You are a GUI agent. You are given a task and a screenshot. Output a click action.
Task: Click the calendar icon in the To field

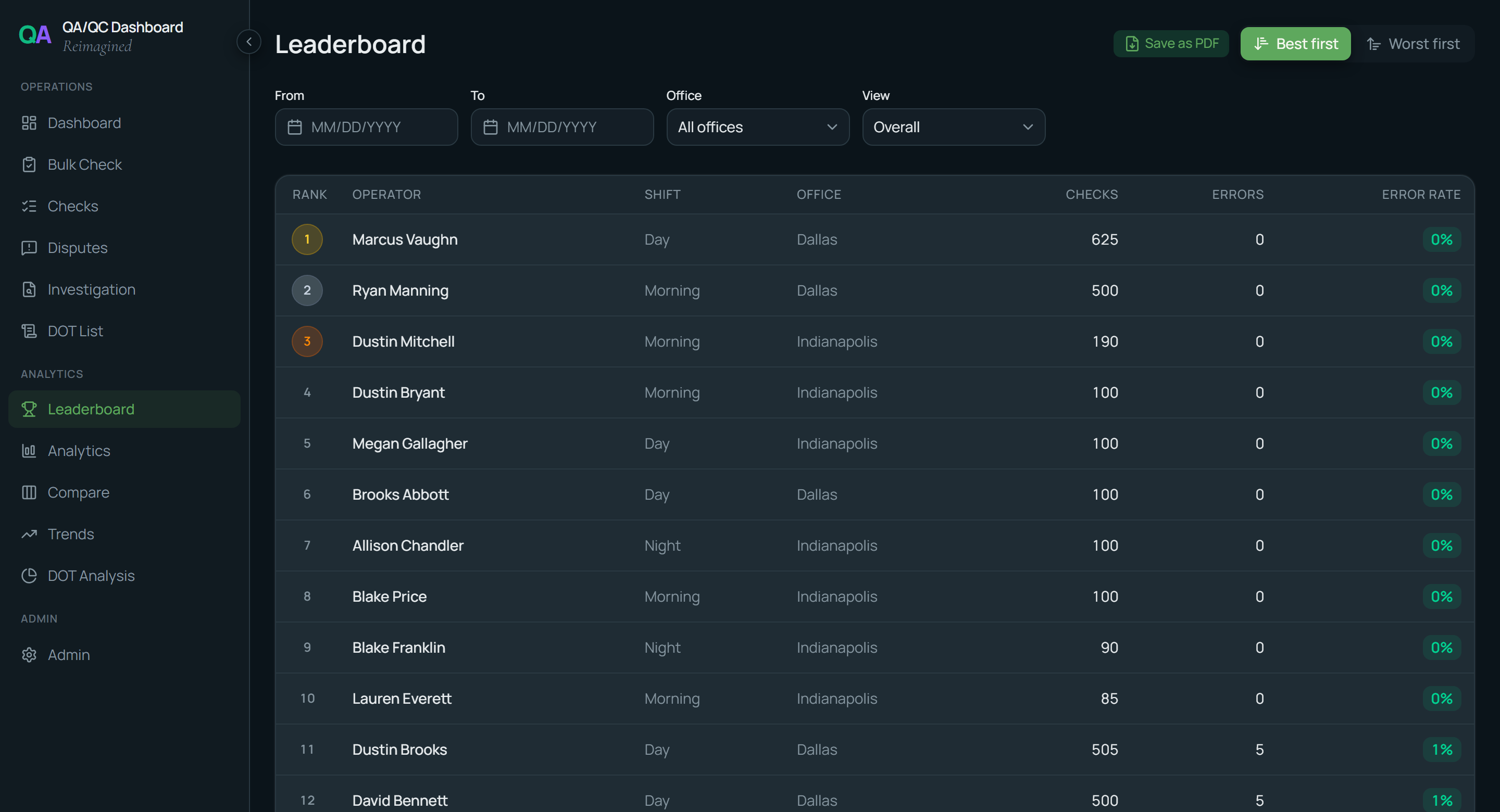click(x=490, y=127)
